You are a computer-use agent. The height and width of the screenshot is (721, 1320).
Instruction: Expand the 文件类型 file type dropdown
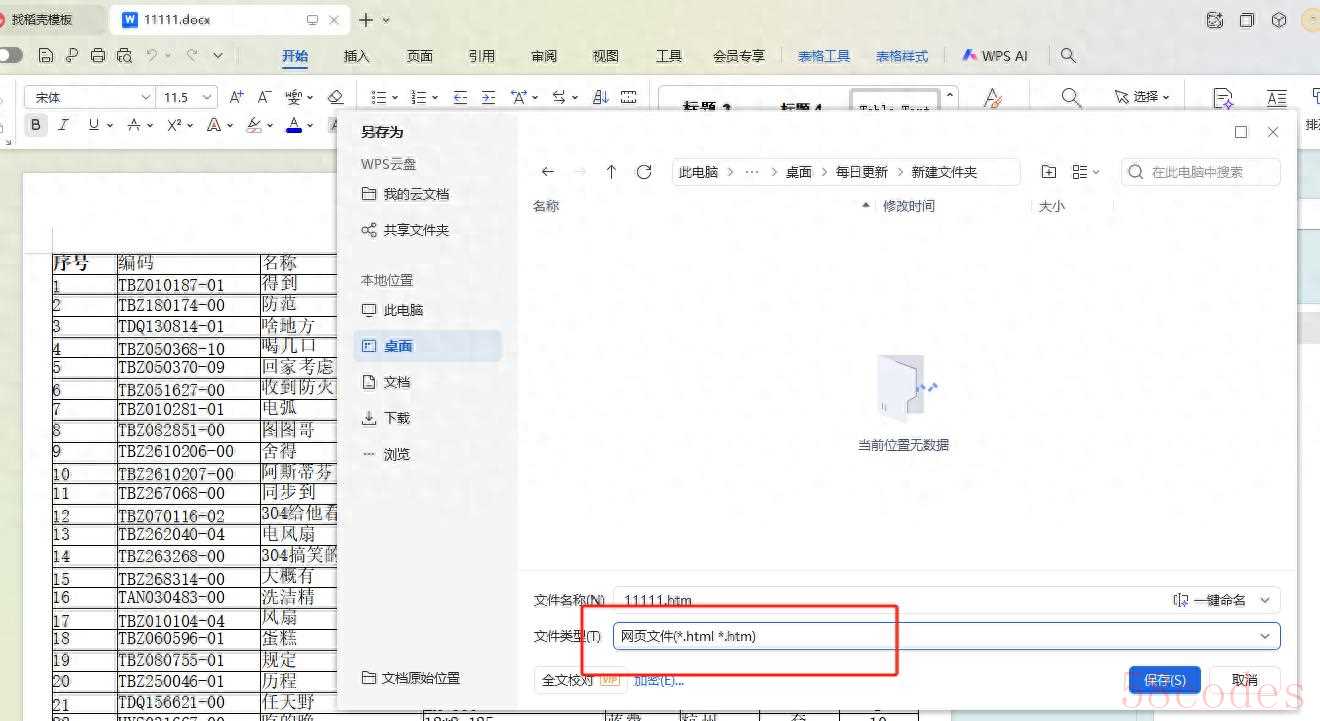pos(1264,636)
